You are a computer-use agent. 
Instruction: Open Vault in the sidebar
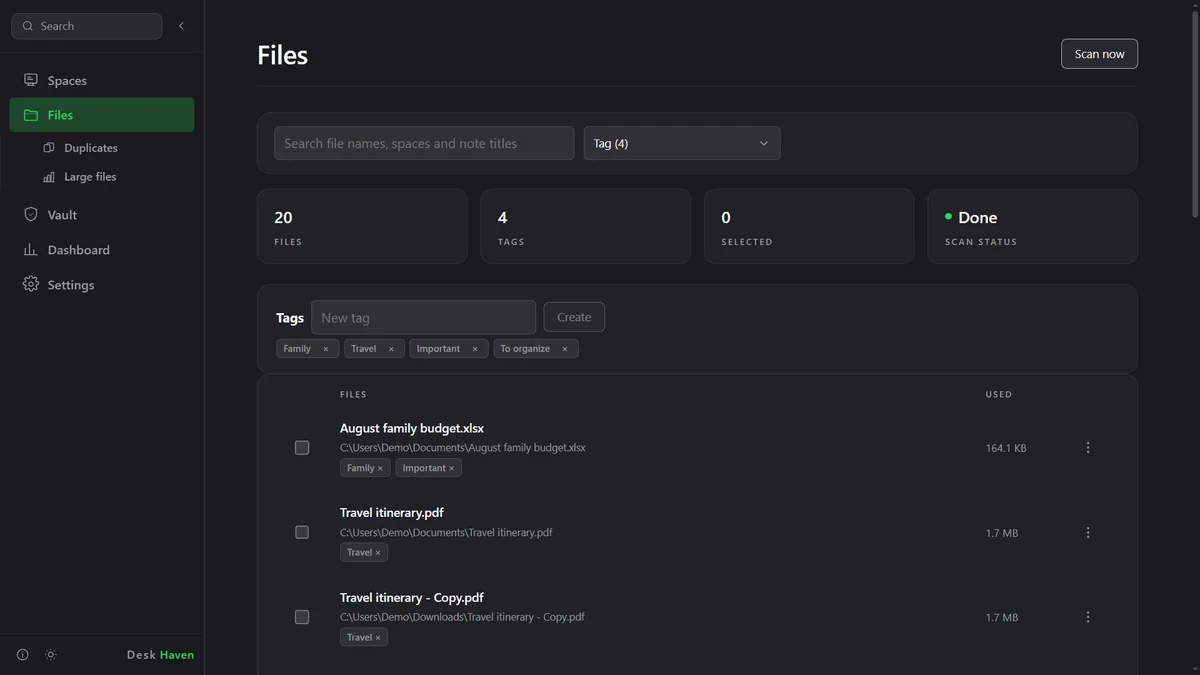click(x=102, y=215)
